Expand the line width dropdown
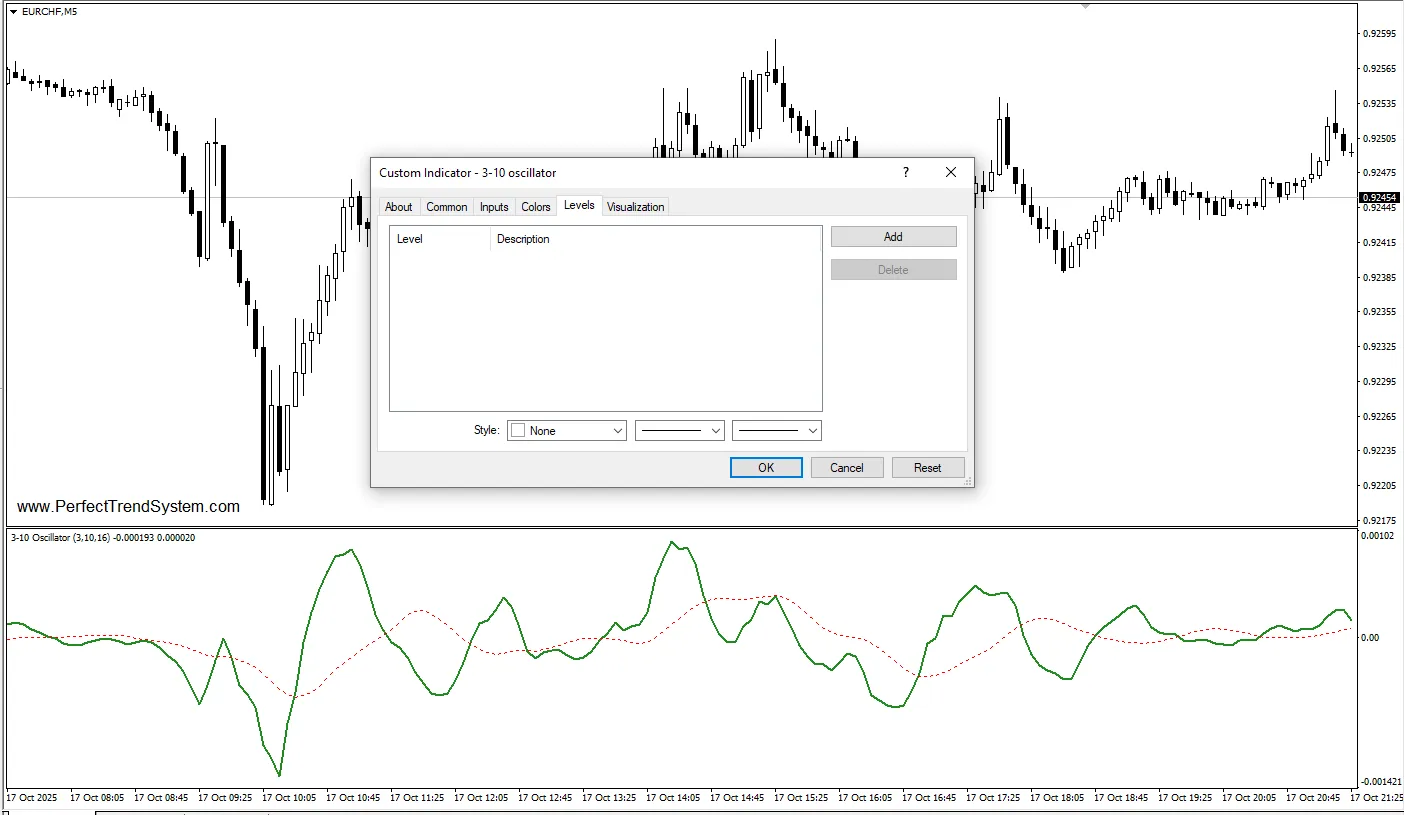 777,430
